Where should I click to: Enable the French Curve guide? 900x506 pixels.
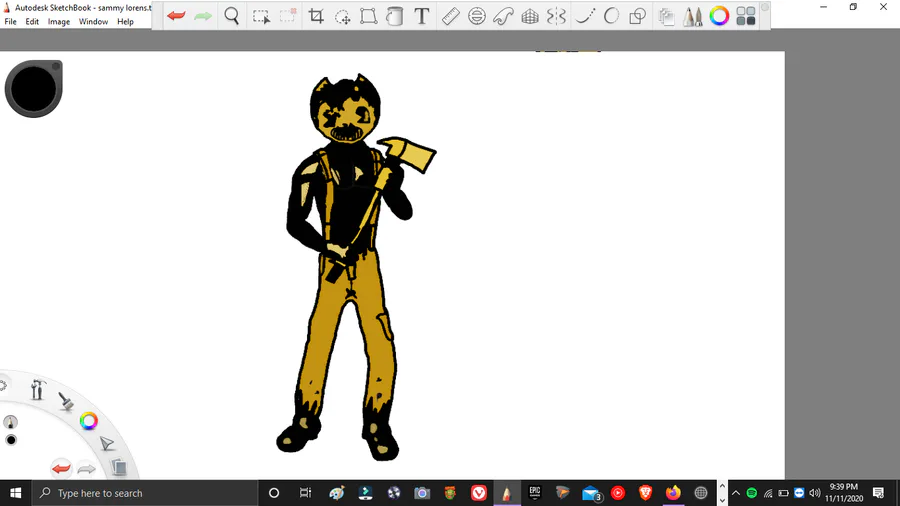(503, 16)
